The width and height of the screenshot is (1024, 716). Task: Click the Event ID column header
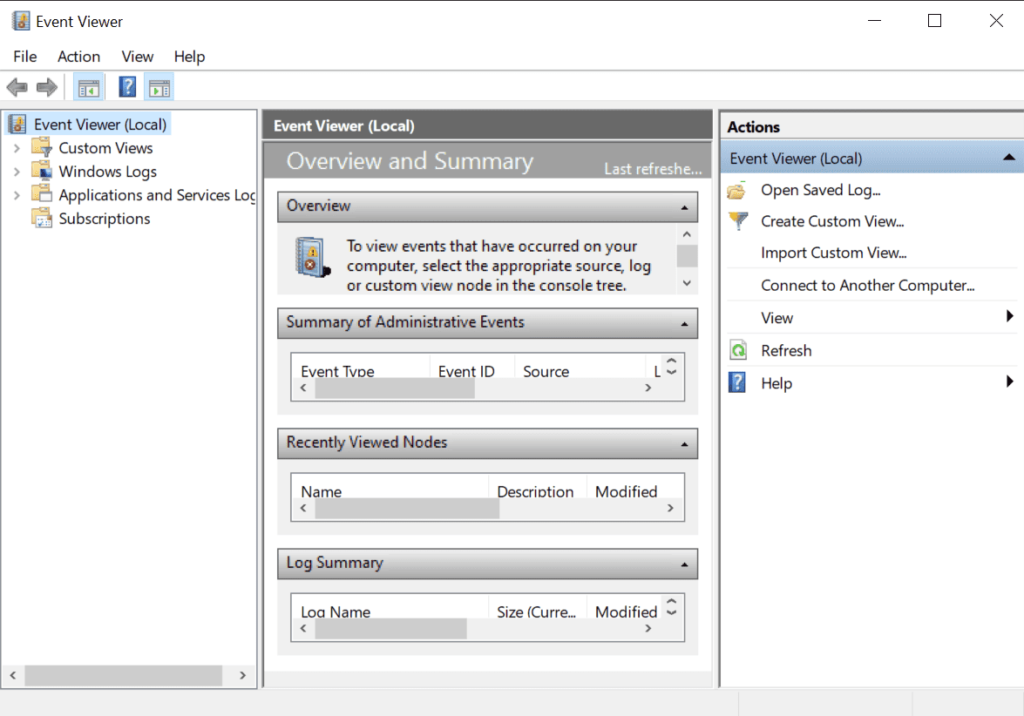[x=466, y=371]
